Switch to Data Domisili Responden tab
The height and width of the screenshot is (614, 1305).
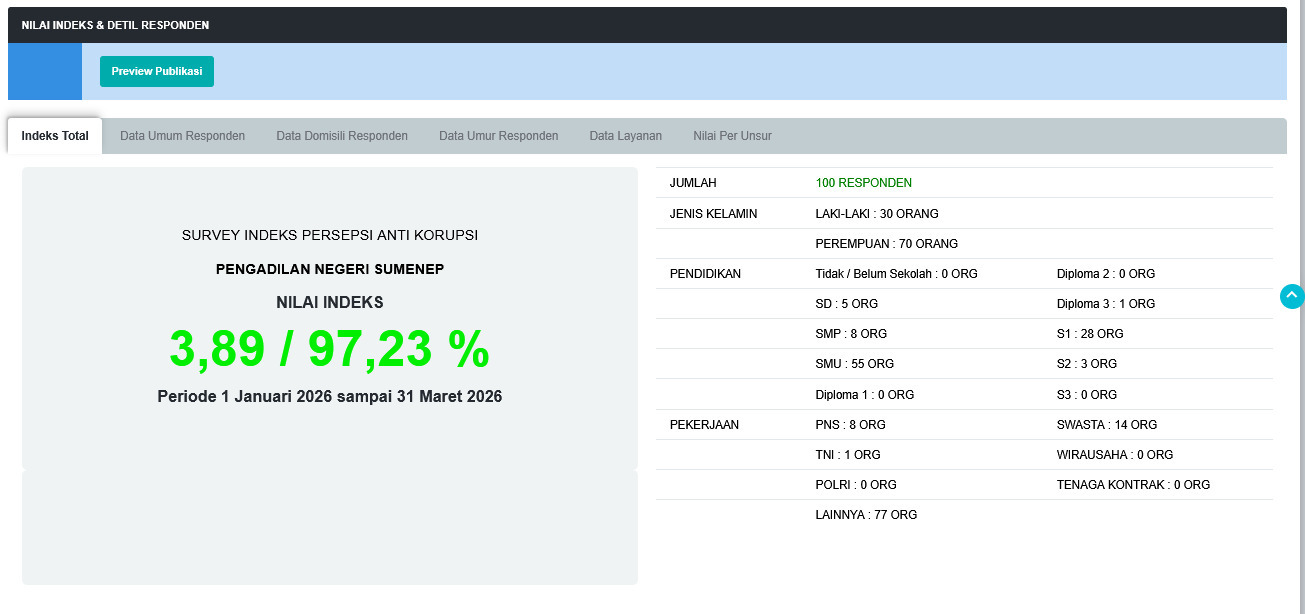coord(342,135)
